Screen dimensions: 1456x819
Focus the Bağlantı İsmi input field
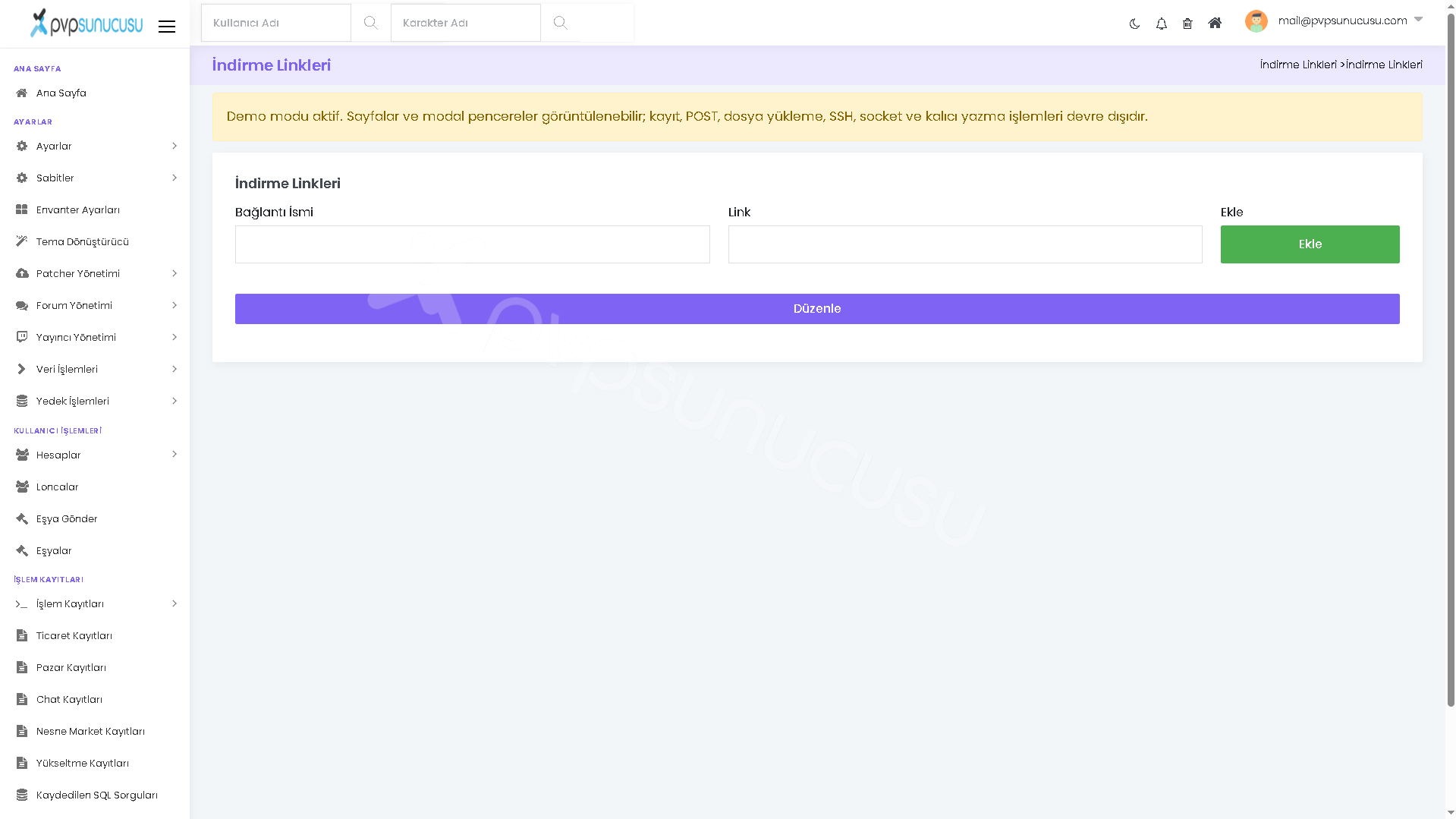[473, 244]
